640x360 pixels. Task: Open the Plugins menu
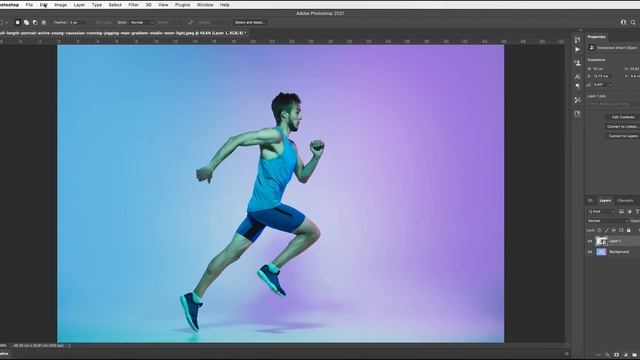(x=182, y=5)
